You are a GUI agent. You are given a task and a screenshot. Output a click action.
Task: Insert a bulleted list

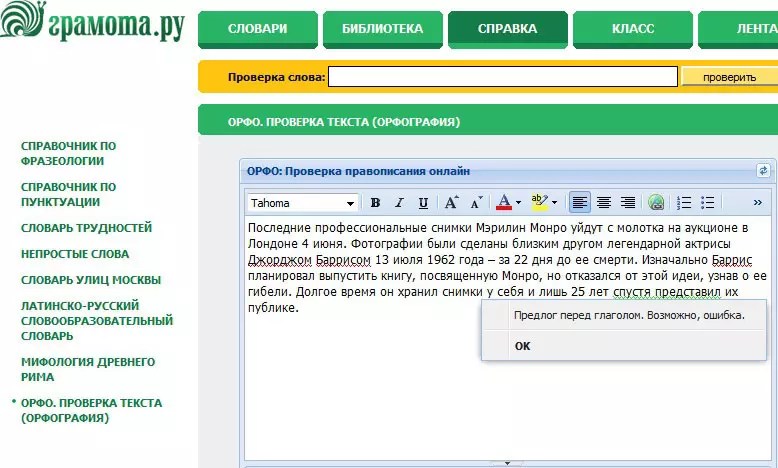[708, 203]
